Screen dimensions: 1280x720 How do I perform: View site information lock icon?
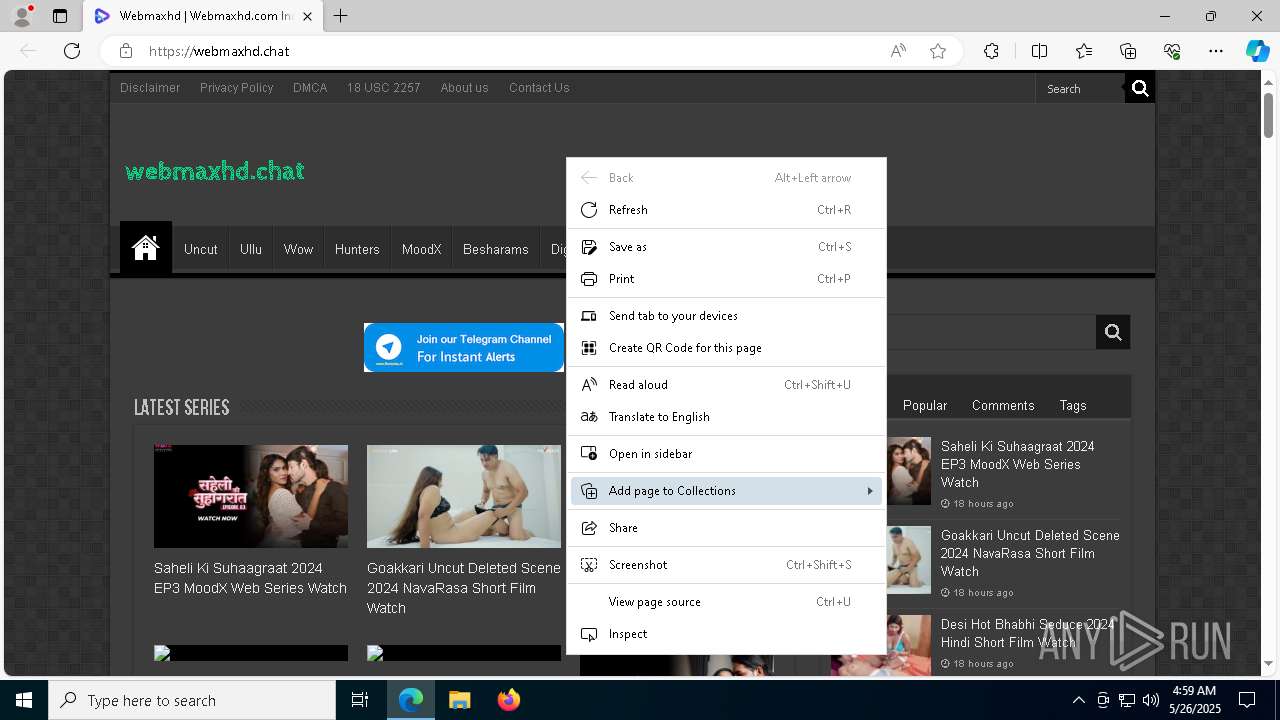tap(125, 51)
